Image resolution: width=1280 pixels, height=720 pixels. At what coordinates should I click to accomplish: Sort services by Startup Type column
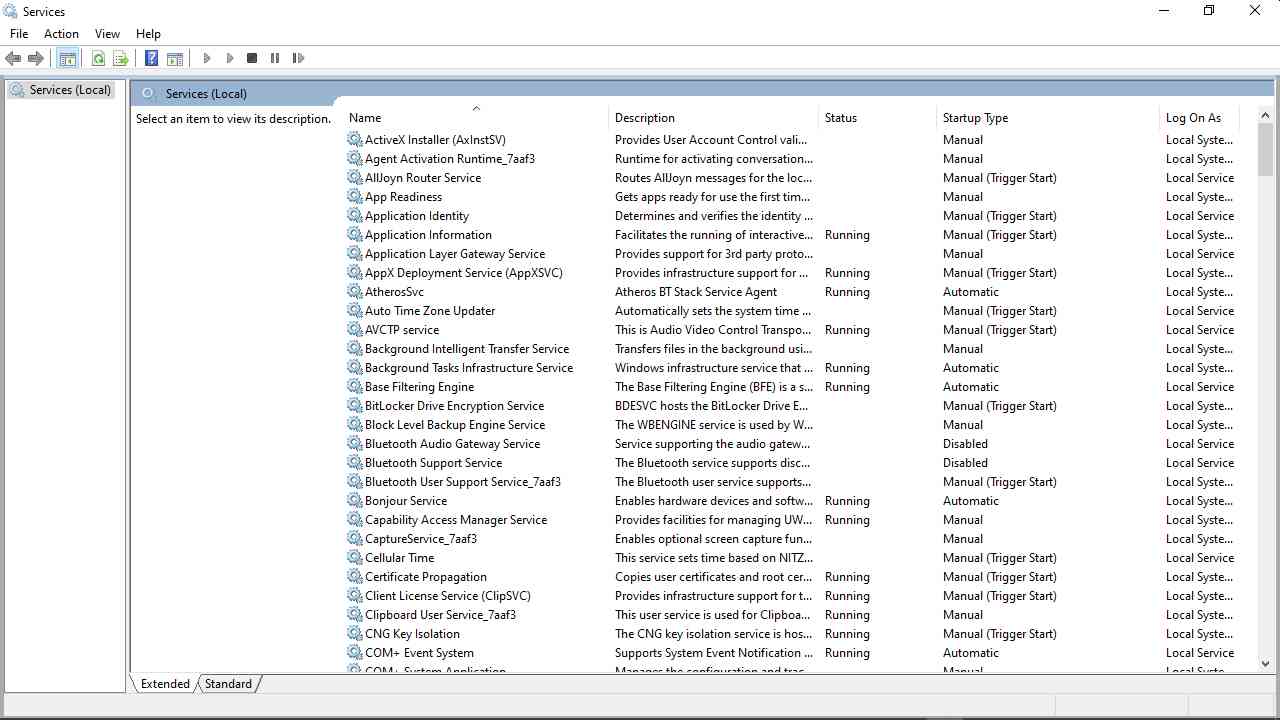975,118
